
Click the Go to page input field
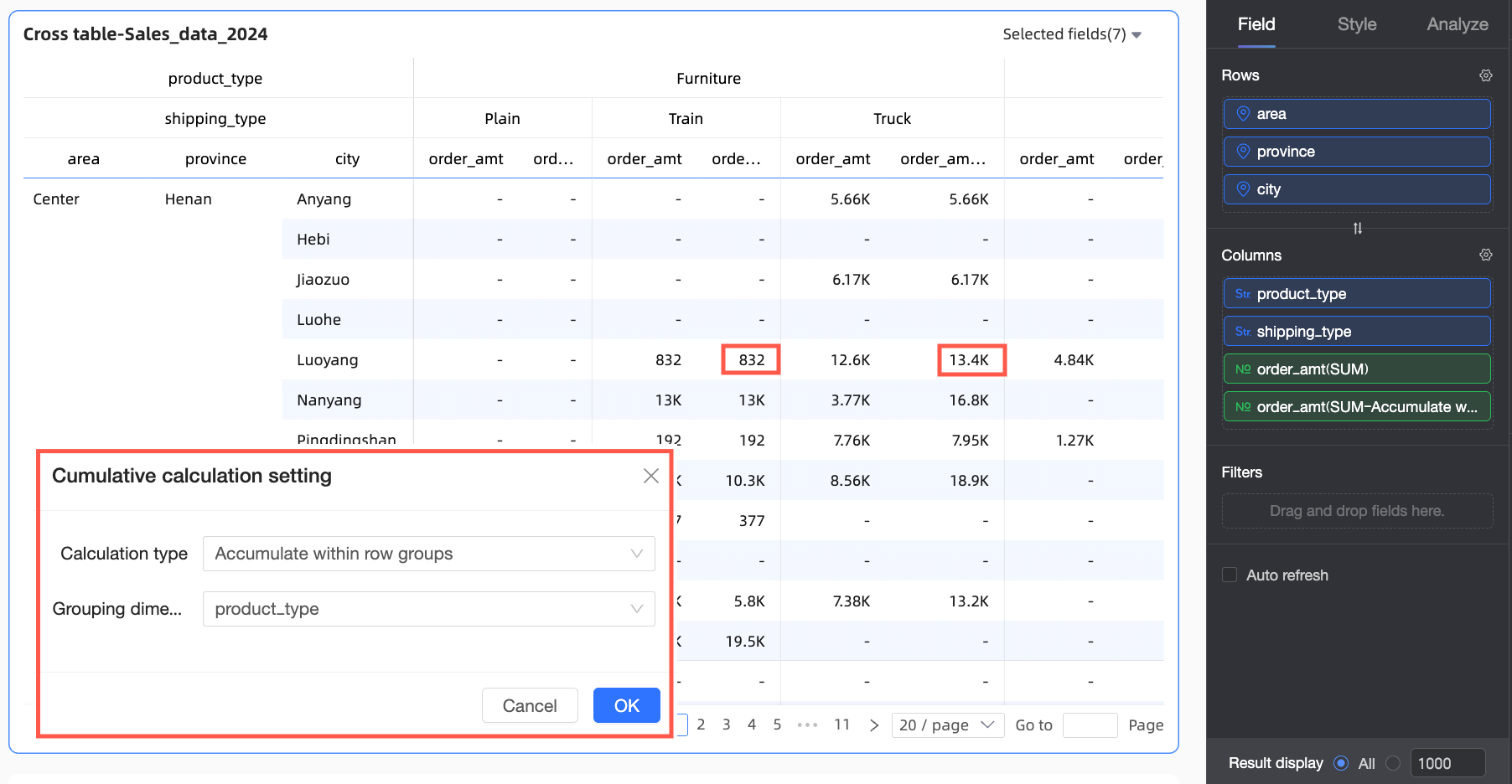click(1089, 725)
